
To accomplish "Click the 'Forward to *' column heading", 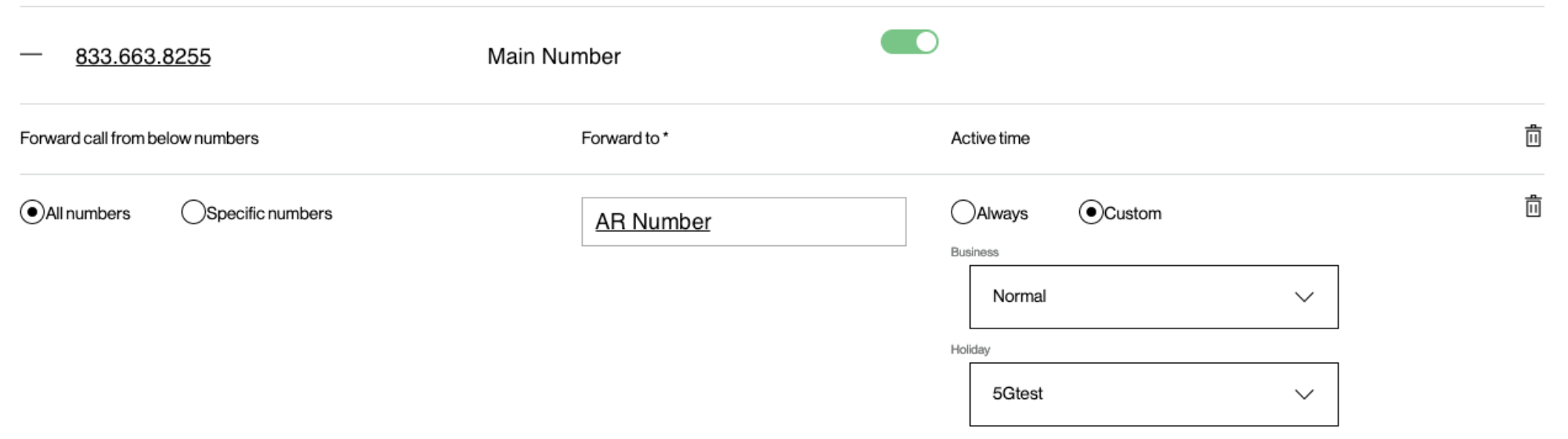I will (x=624, y=138).
